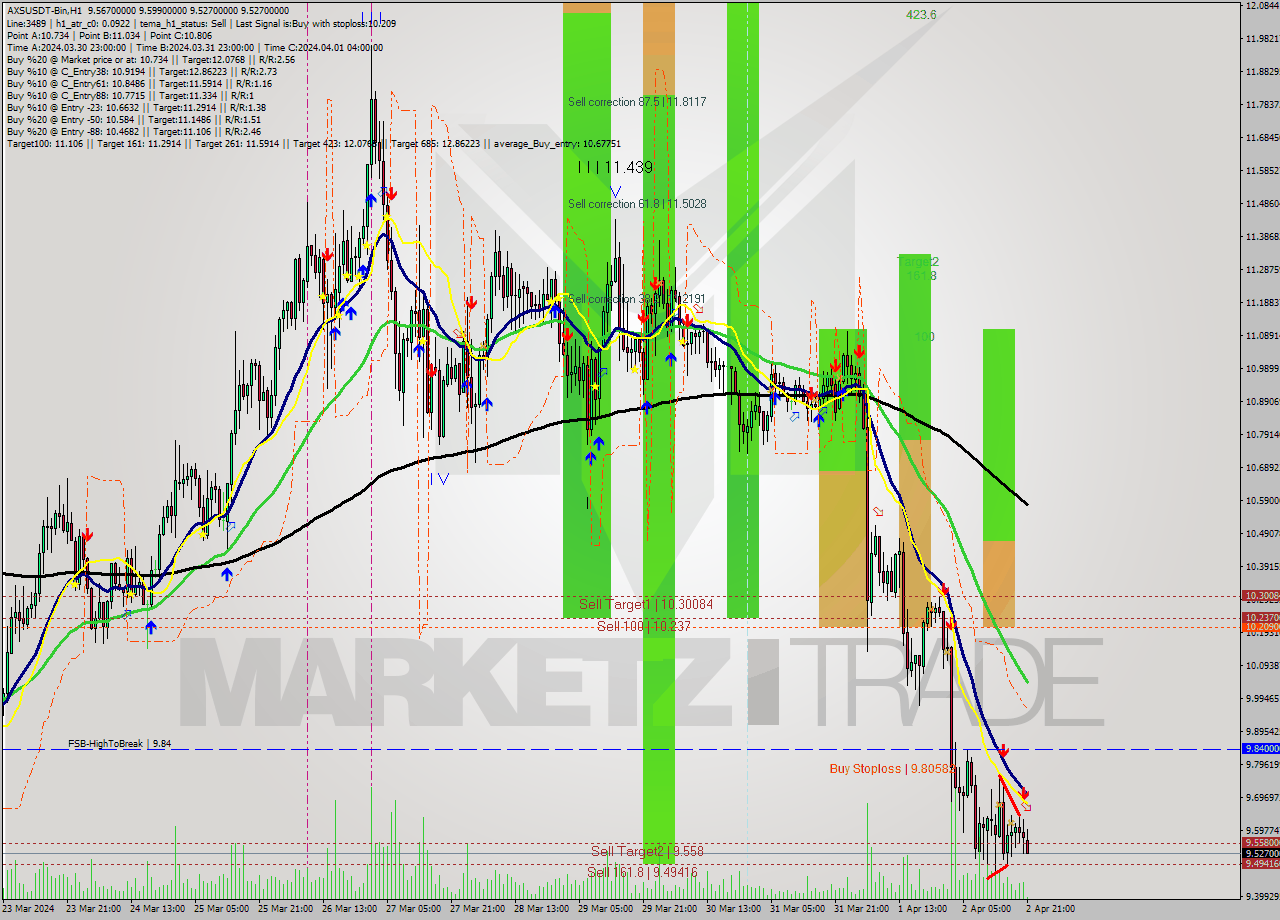Click the 'Sell correction 61.8 | 11.5028' label
The image size is (1280, 920).
click(637, 204)
